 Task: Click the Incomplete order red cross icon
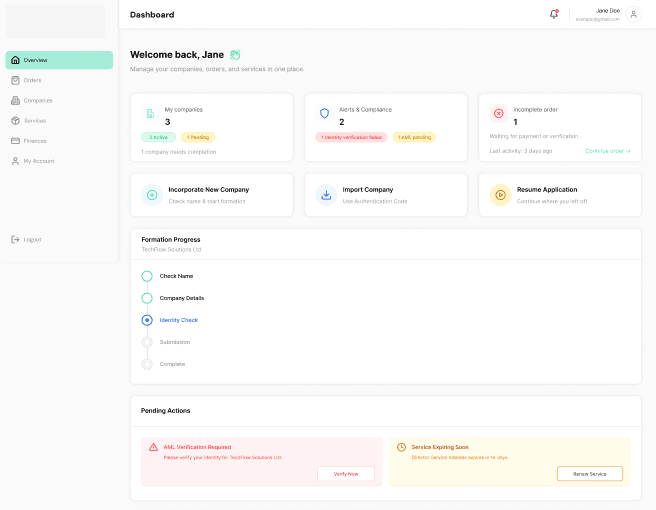(499, 113)
